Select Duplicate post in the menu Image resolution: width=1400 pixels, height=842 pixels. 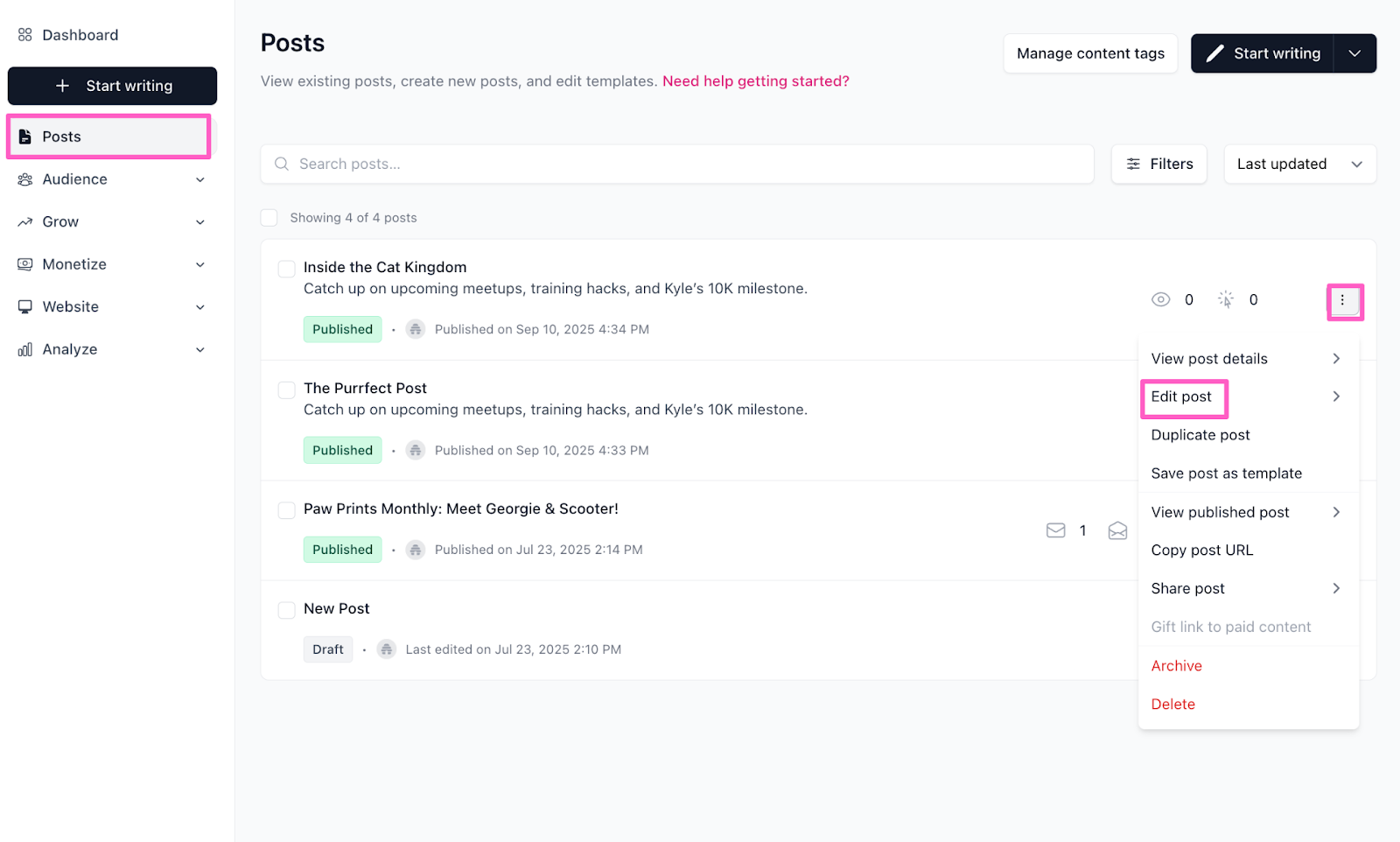click(1200, 435)
